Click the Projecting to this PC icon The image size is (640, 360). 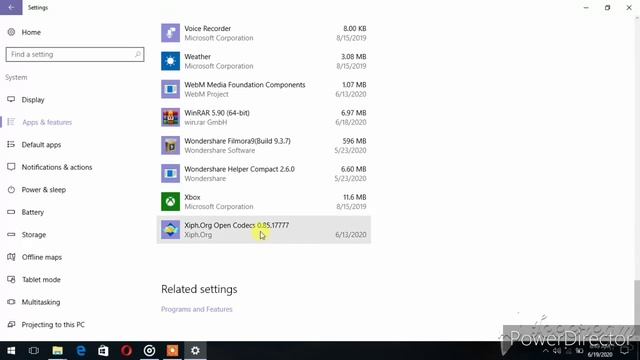point(11,324)
